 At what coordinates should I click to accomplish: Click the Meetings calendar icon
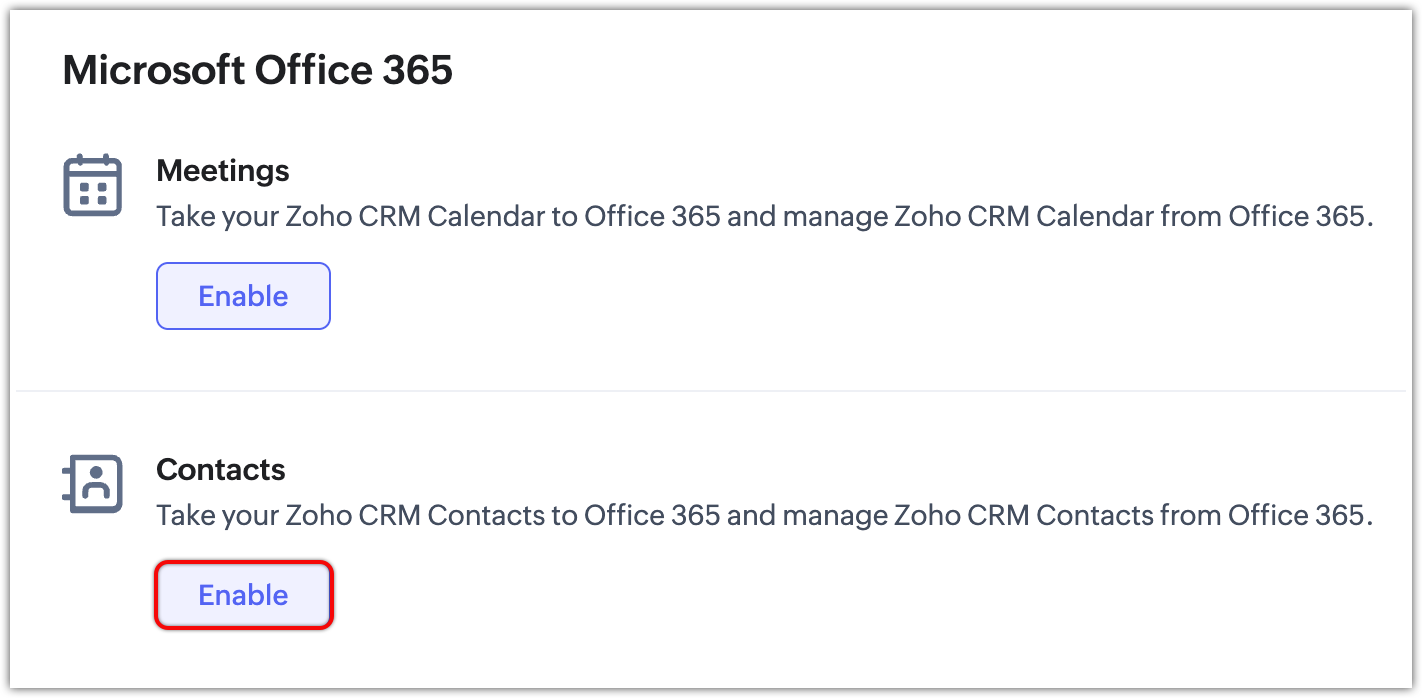point(92,186)
